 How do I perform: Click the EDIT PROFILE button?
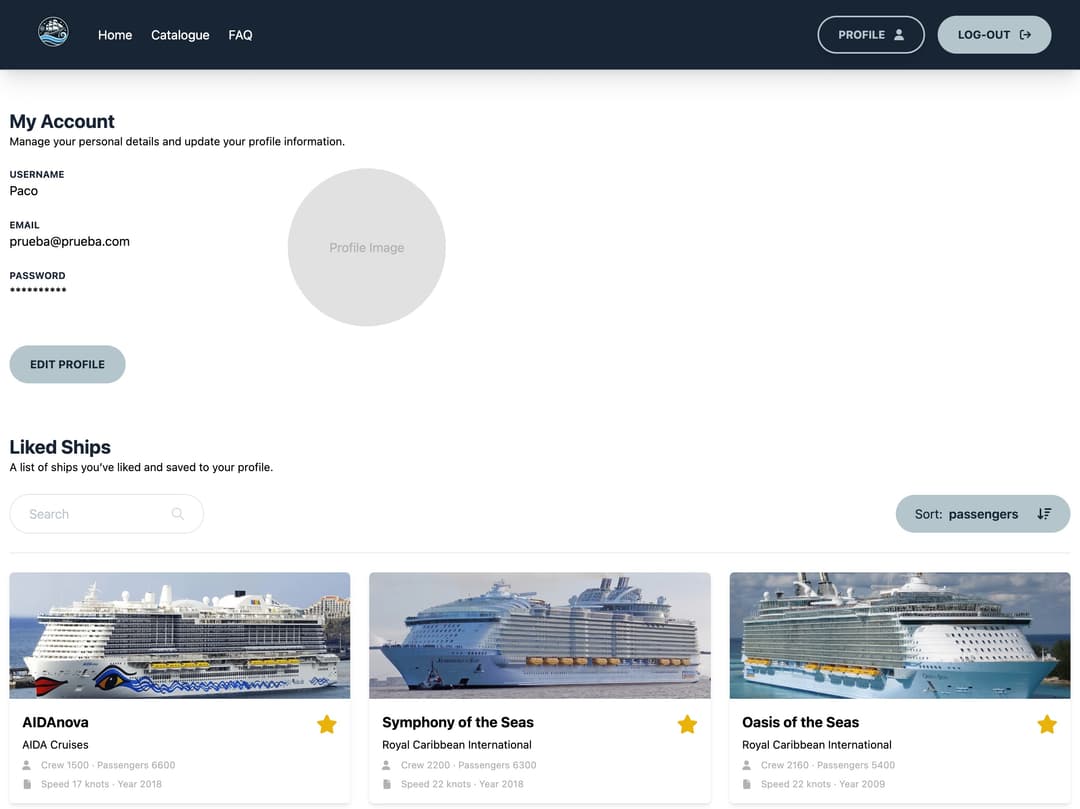68,364
